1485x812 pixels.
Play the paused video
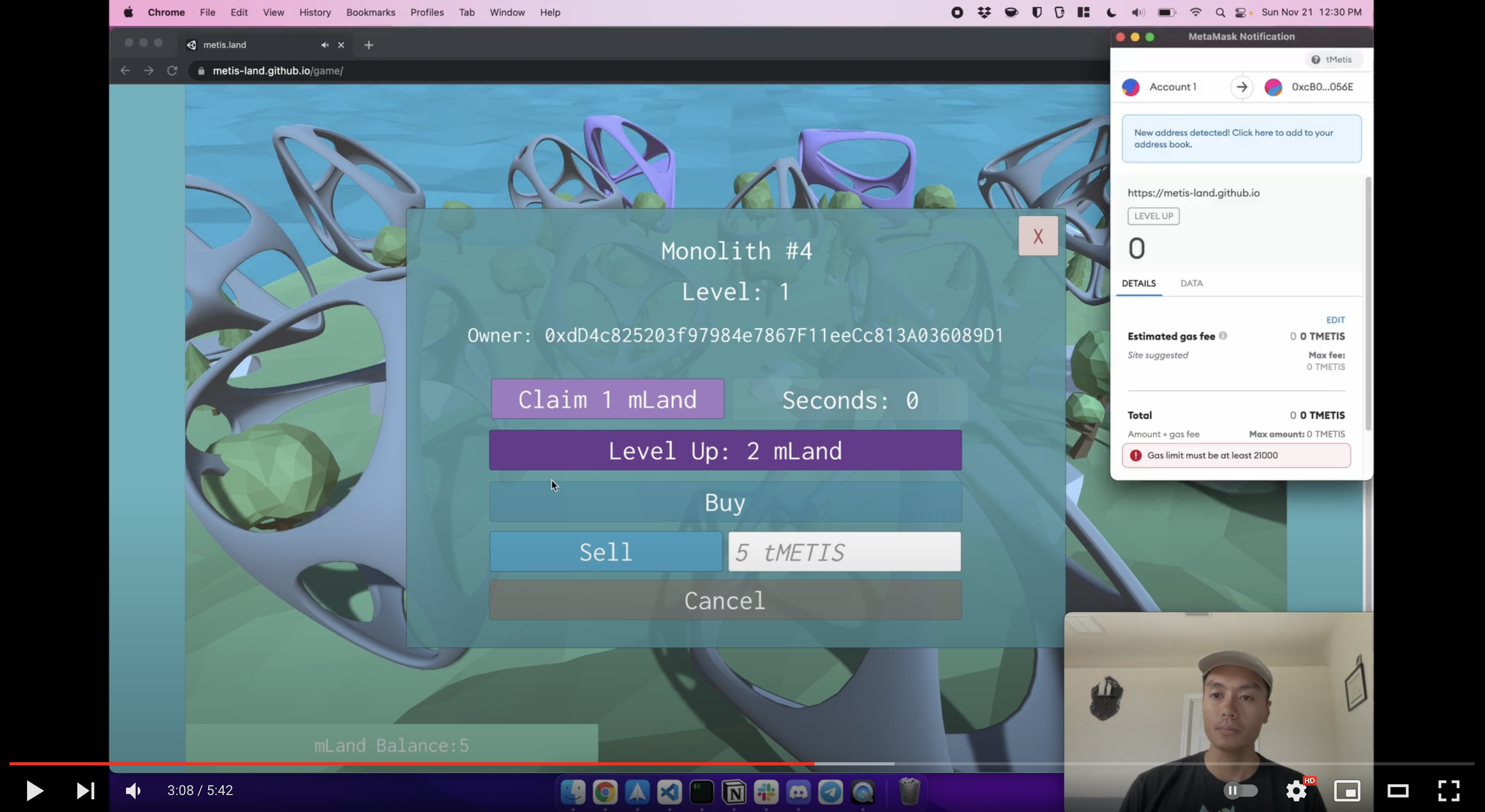coord(34,790)
